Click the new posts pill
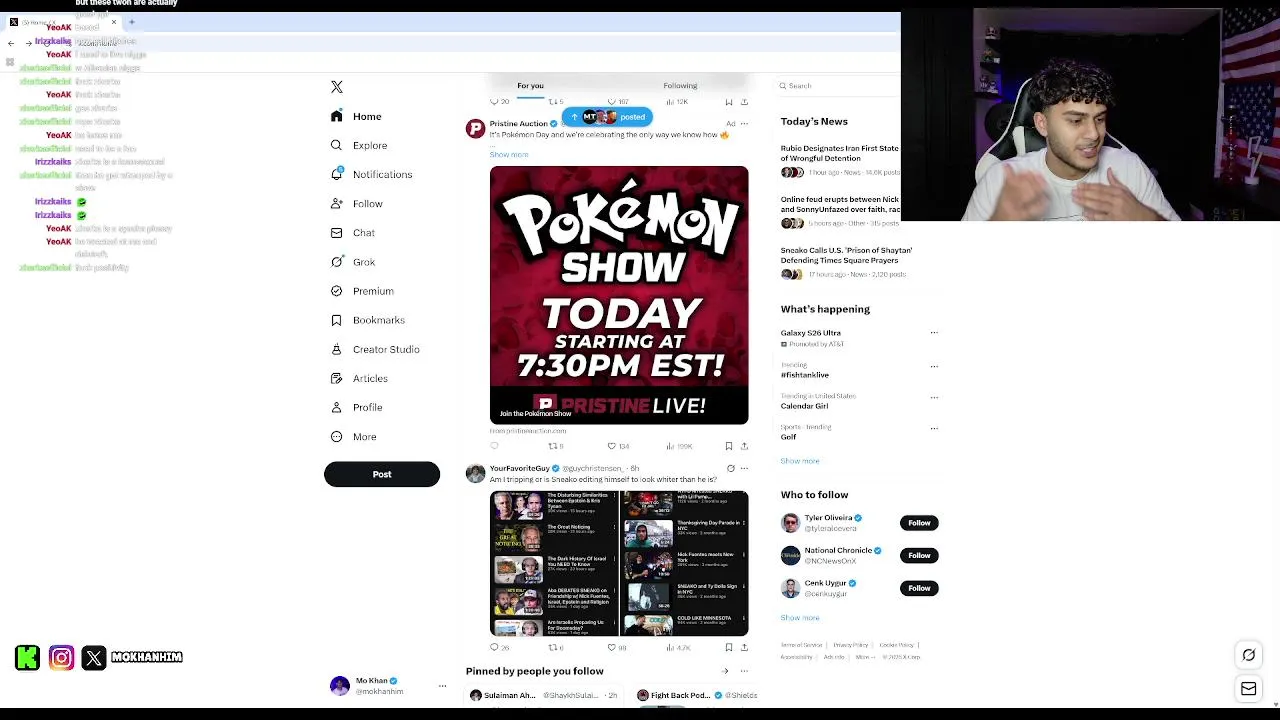The width and height of the screenshot is (1280, 720). [x=607, y=117]
